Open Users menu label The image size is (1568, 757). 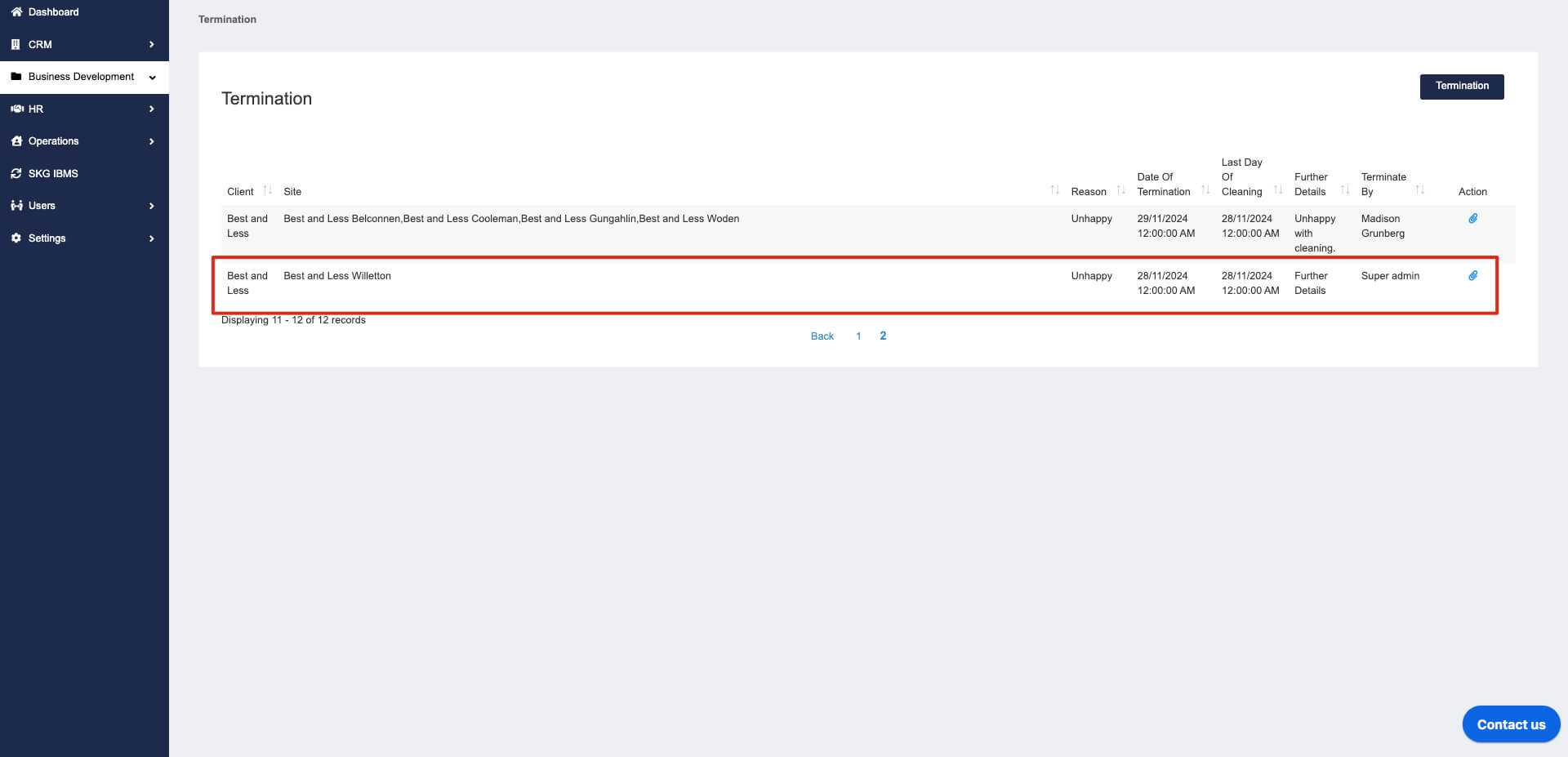point(42,206)
